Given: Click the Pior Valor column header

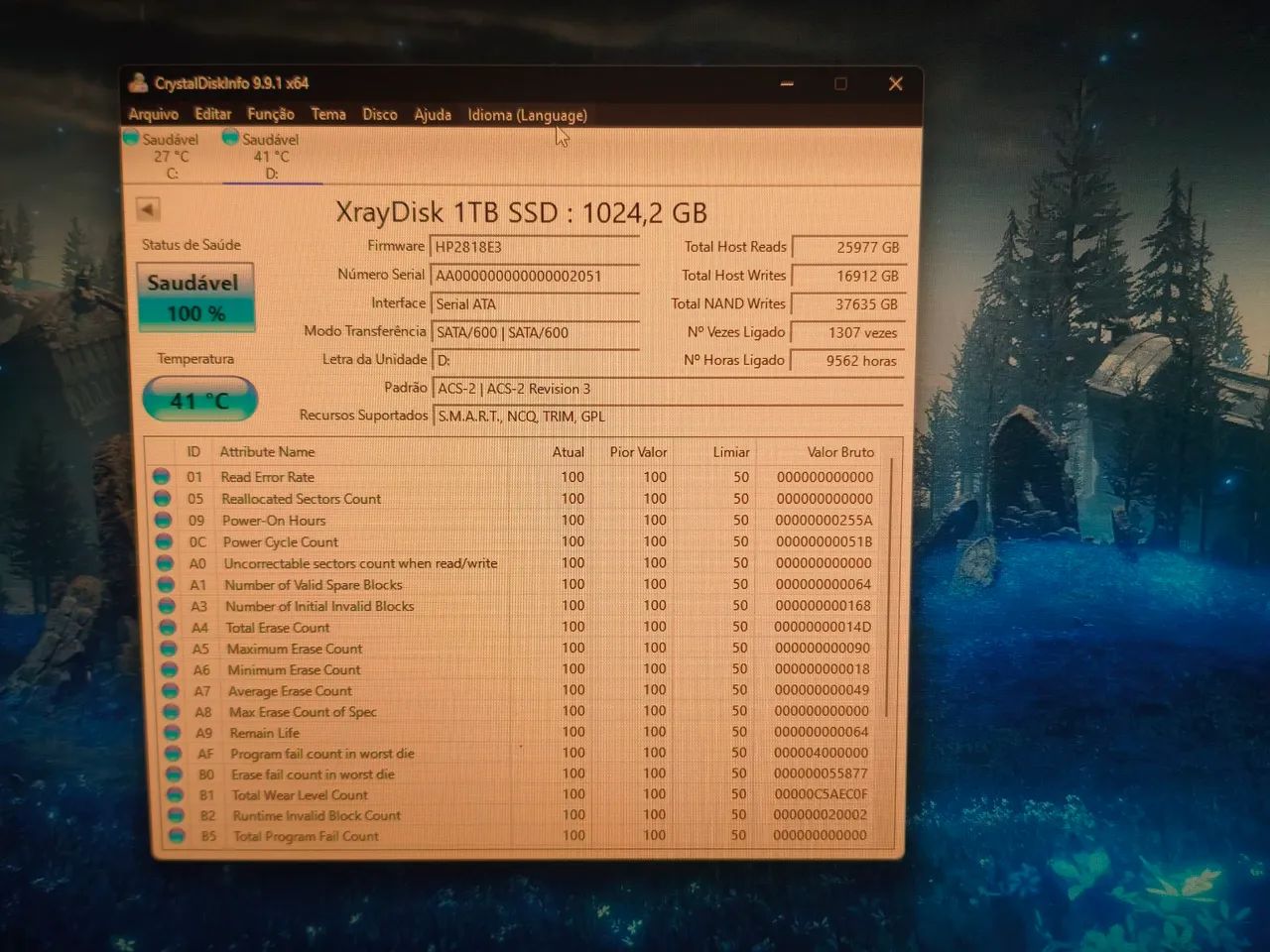Looking at the screenshot, I should [x=638, y=452].
